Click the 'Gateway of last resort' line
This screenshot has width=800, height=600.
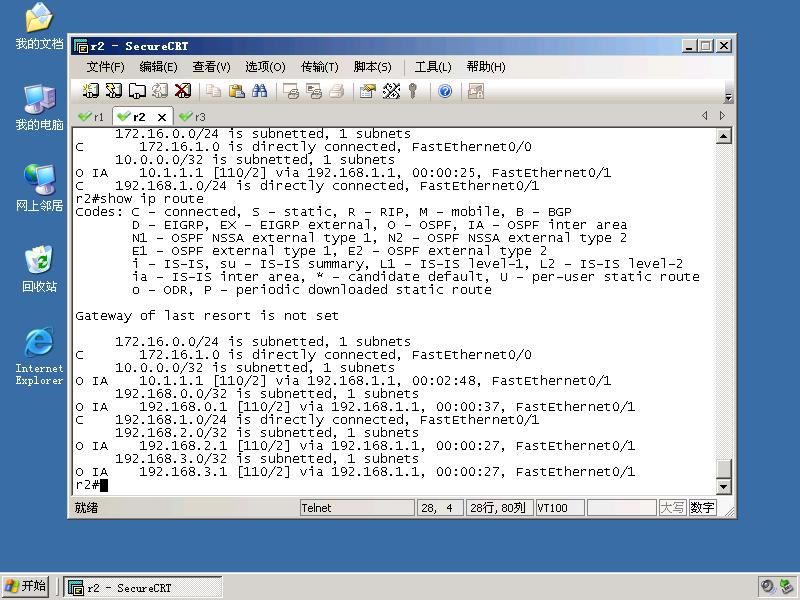click(x=207, y=316)
